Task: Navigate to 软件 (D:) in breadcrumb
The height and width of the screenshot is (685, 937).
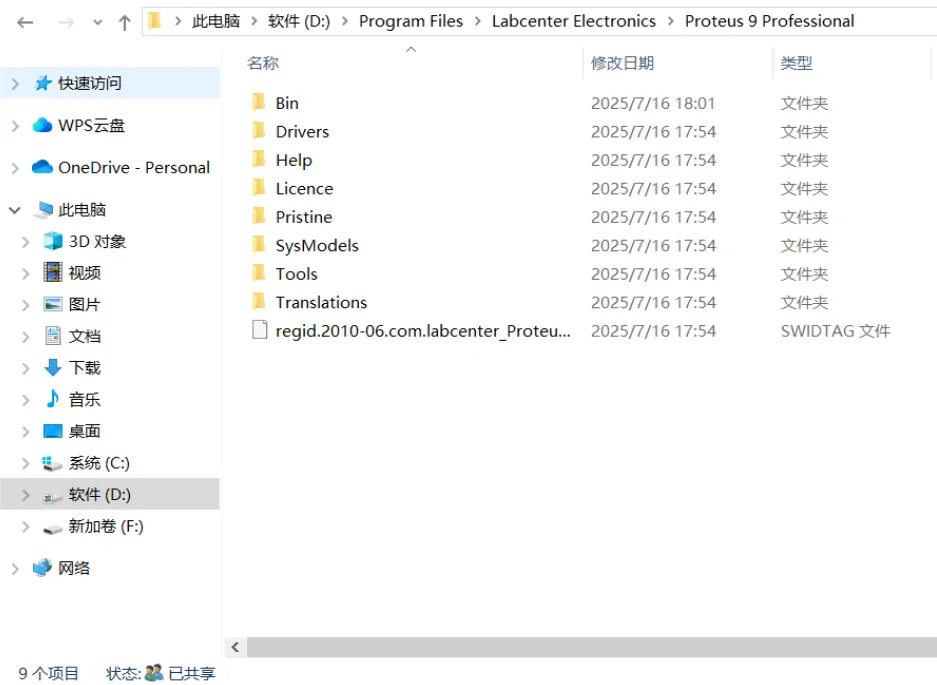Action: click(299, 22)
